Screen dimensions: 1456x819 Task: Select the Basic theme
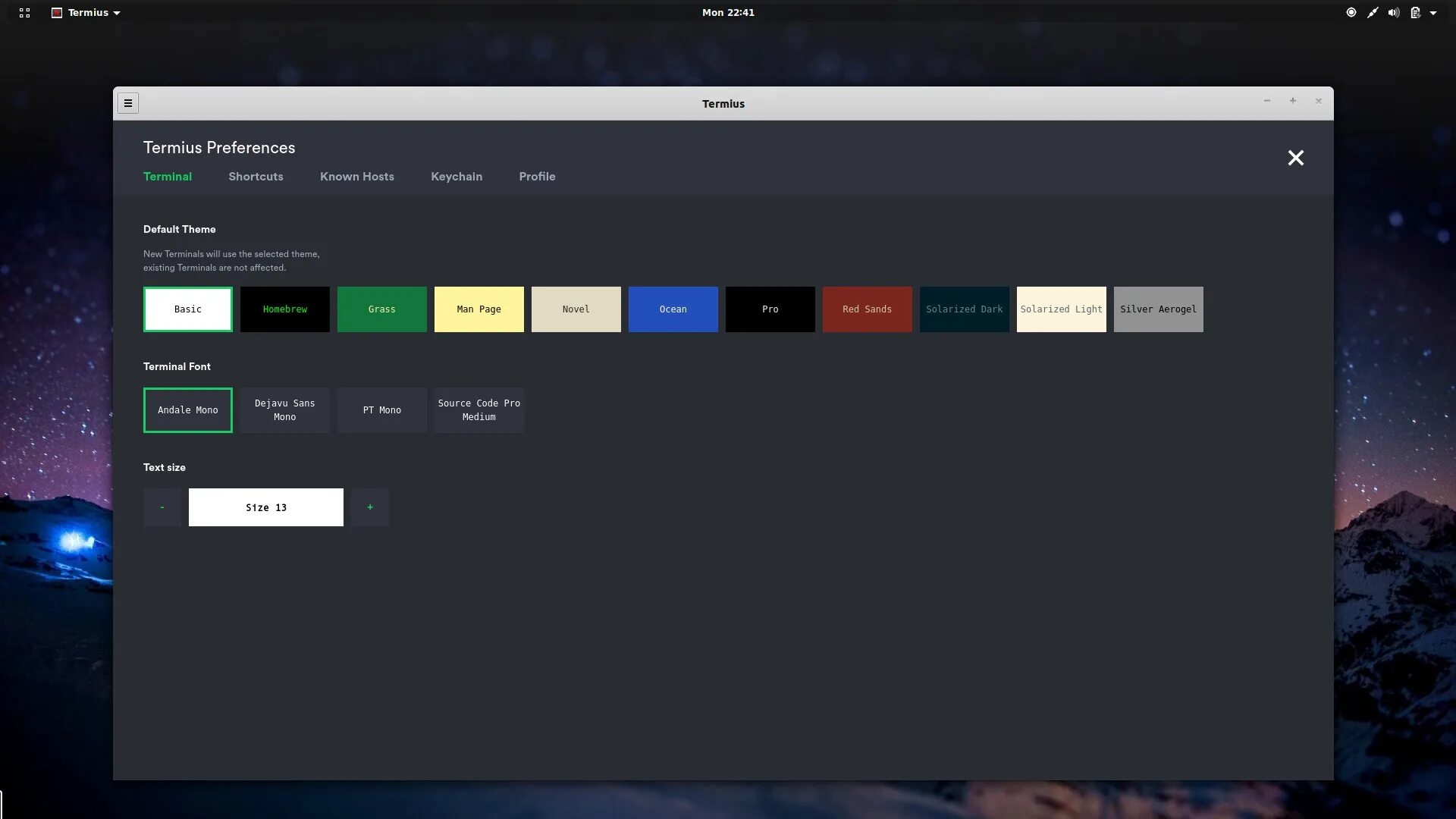tap(188, 309)
